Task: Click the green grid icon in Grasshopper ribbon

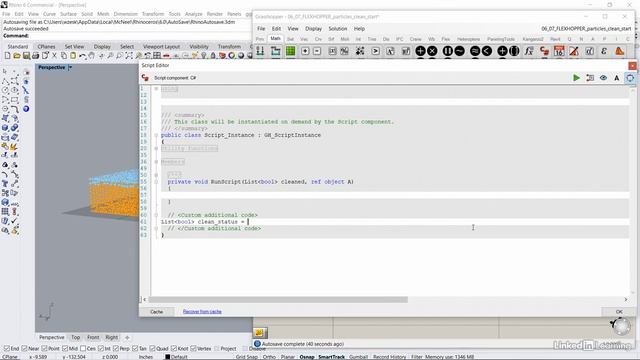Action: [290, 51]
